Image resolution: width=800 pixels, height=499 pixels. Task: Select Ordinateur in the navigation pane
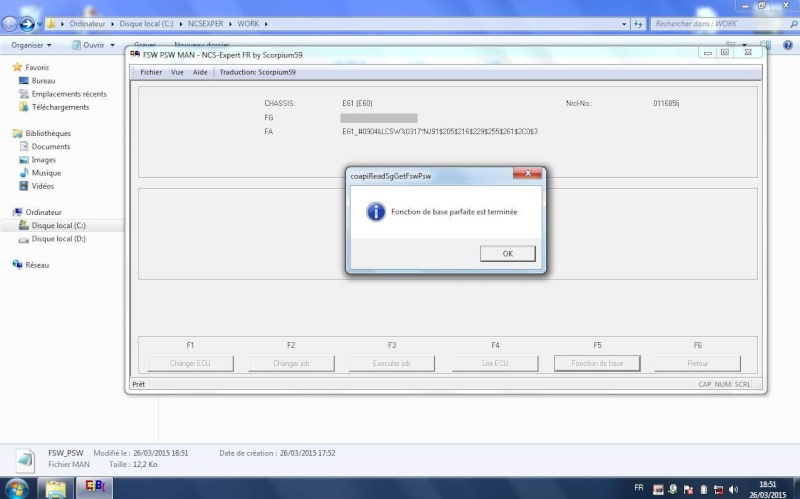pyautogui.click(x=43, y=212)
